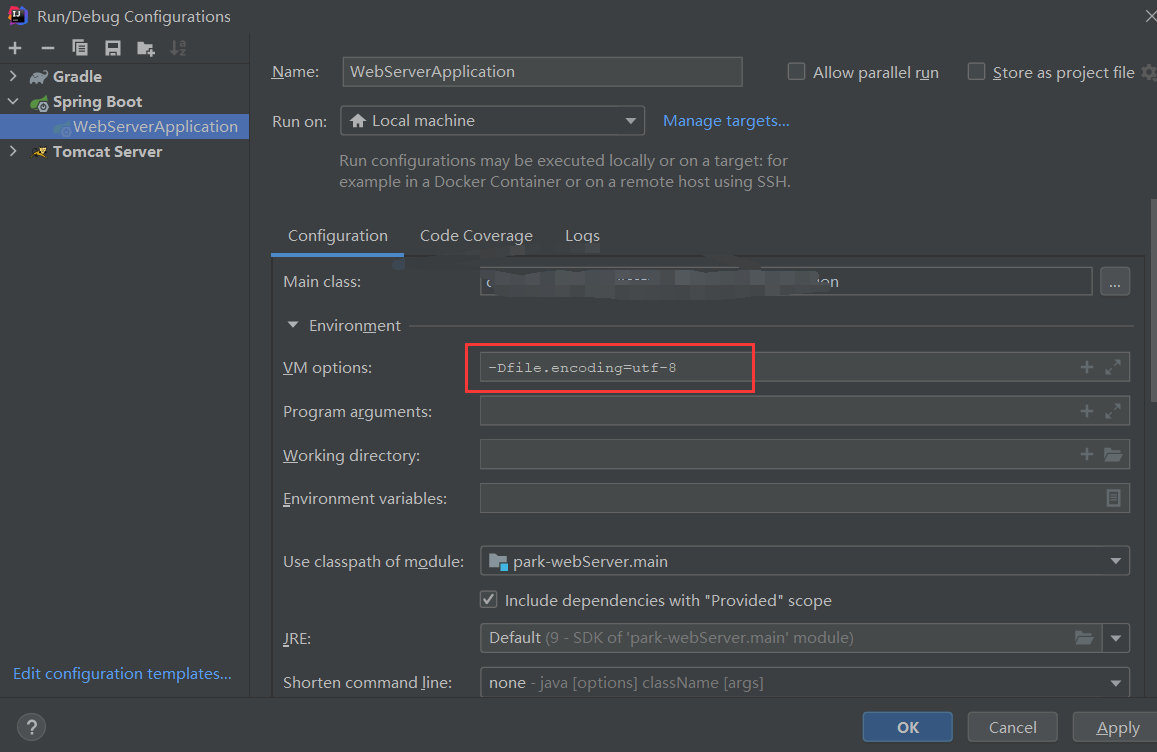Viewport: 1157px width, 752px height.
Task: Expand the Tomcat Server tree node
Action: tap(13, 151)
